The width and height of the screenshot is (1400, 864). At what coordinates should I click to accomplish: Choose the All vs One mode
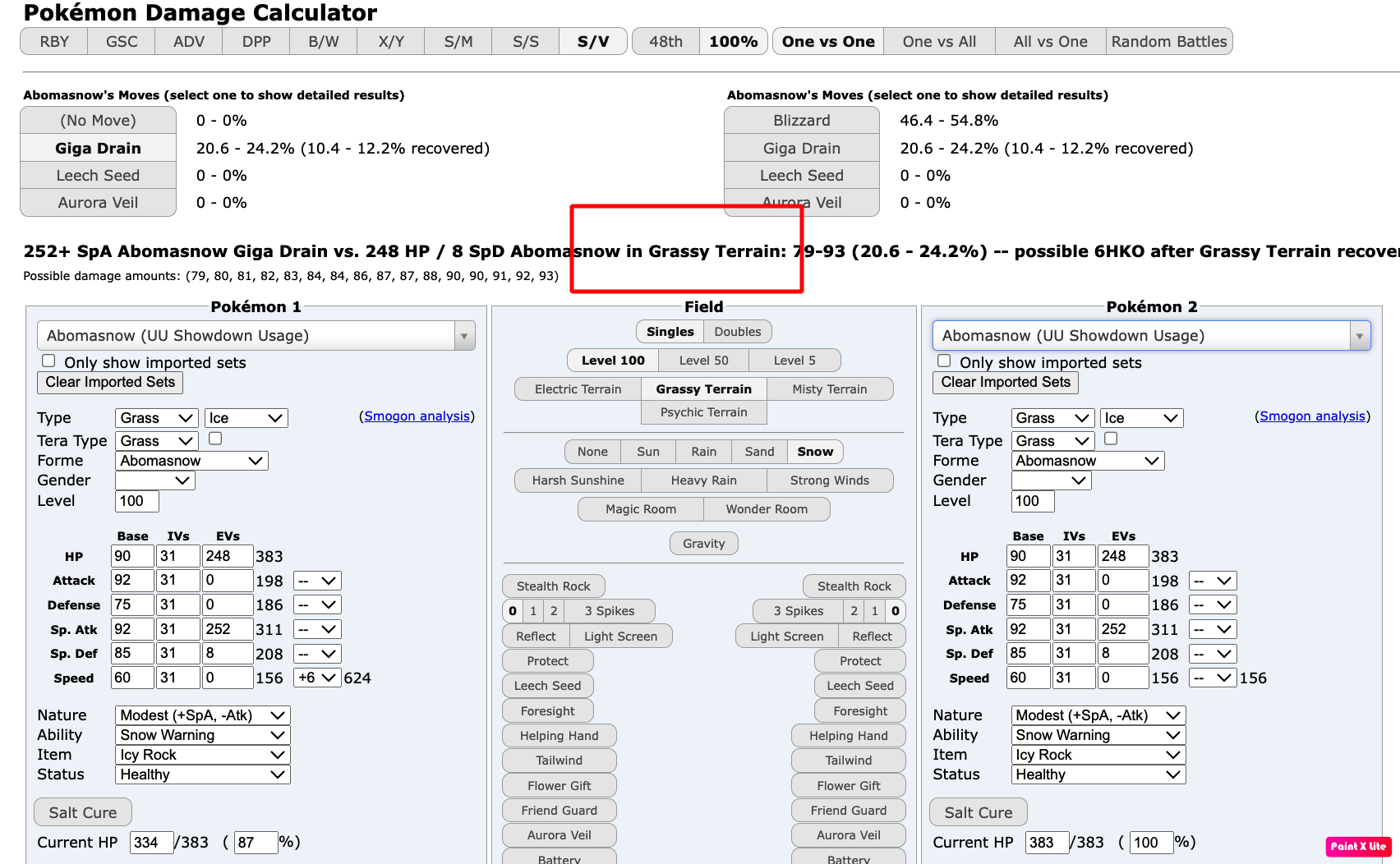[1050, 41]
